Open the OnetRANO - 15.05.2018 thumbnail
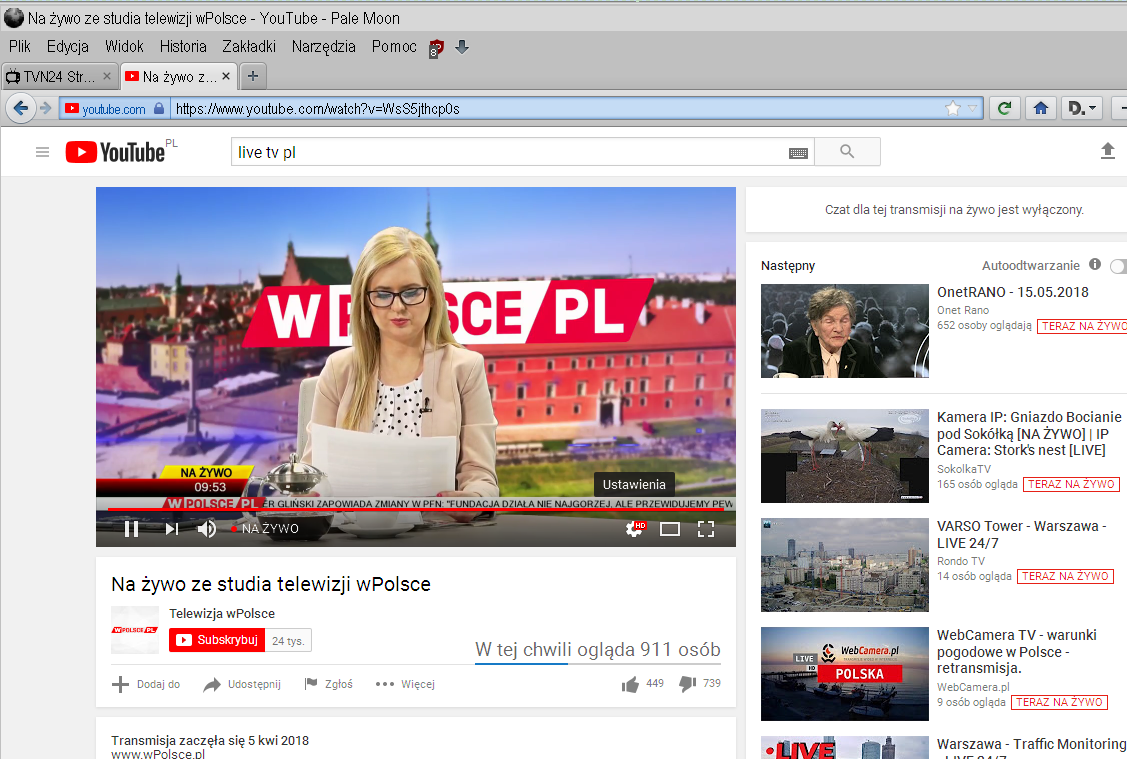The image size is (1127, 759). pos(845,331)
